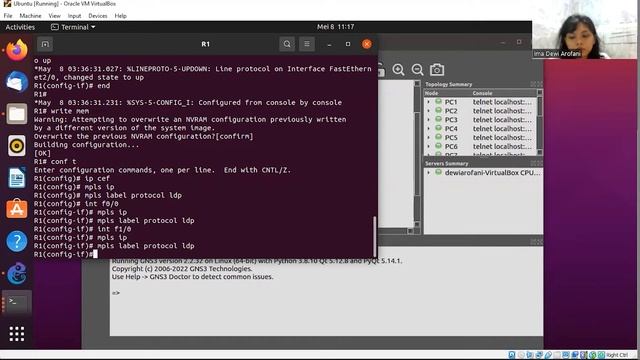Click the dewiarofani-VirtualBox server status icon
This screenshot has height=360, width=640.
click(438, 172)
